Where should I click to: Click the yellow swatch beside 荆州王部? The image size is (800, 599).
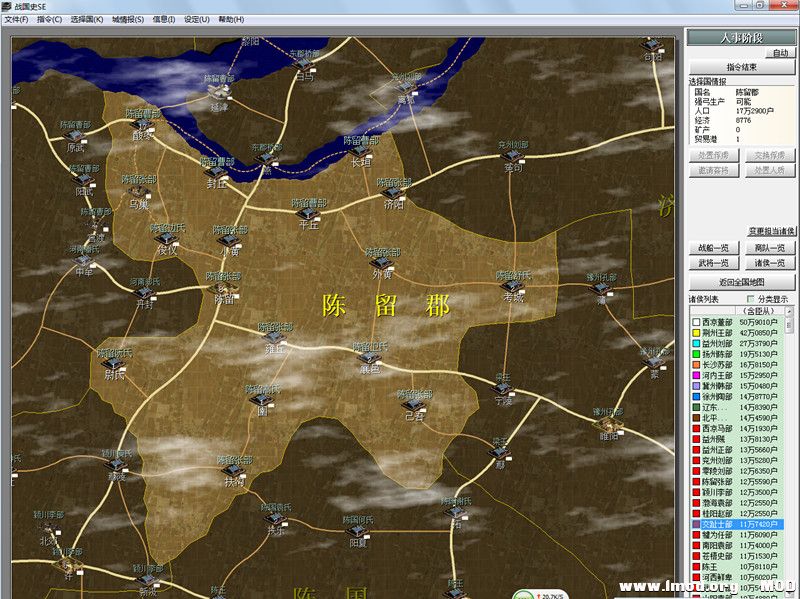point(695,333)
